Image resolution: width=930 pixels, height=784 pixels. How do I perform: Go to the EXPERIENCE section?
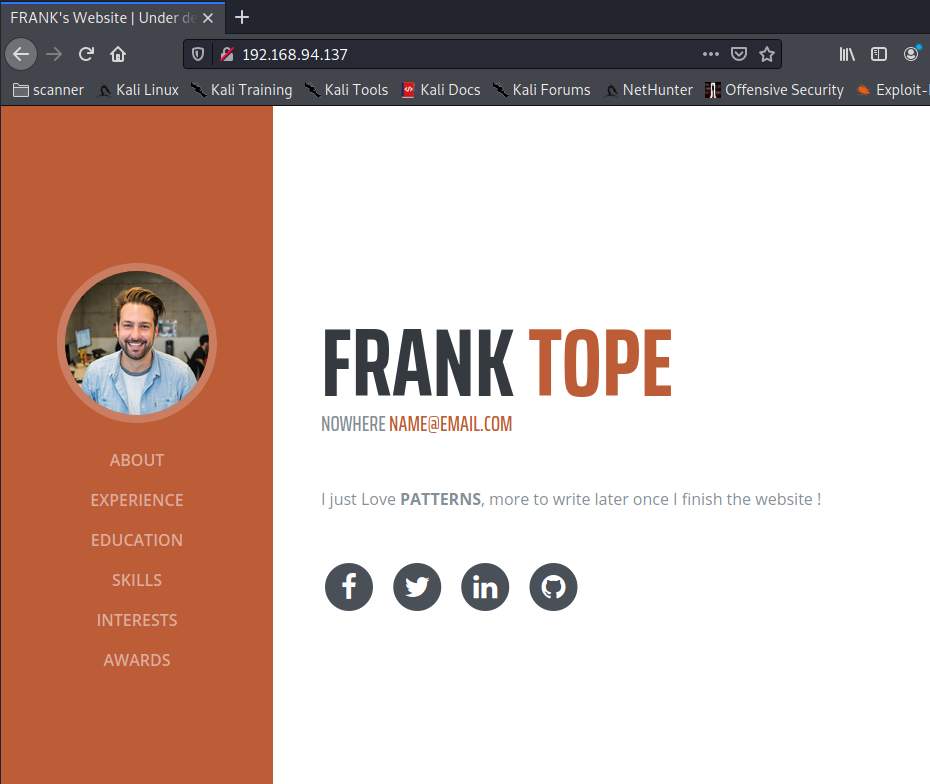(137, 501)
